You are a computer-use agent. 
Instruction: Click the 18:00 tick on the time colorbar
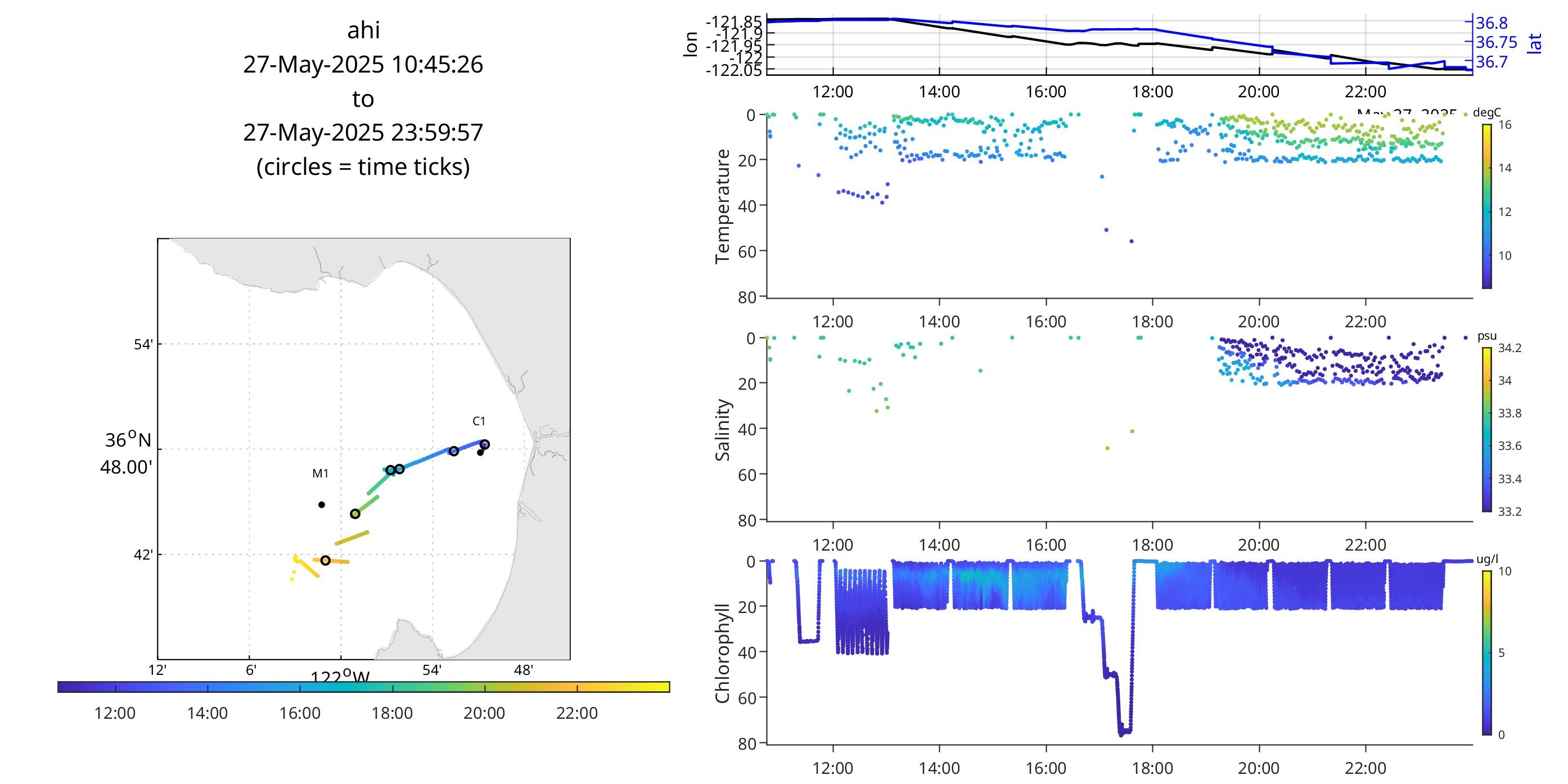(x=392, y=713)
